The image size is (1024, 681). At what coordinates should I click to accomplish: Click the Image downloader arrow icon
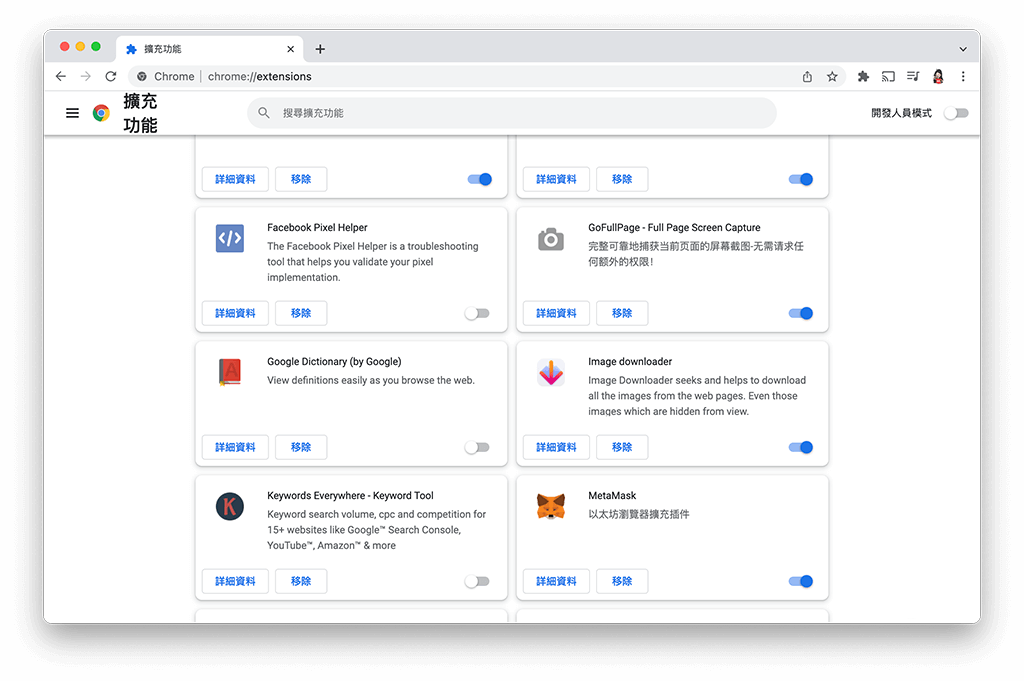click(x=551, y=372)
